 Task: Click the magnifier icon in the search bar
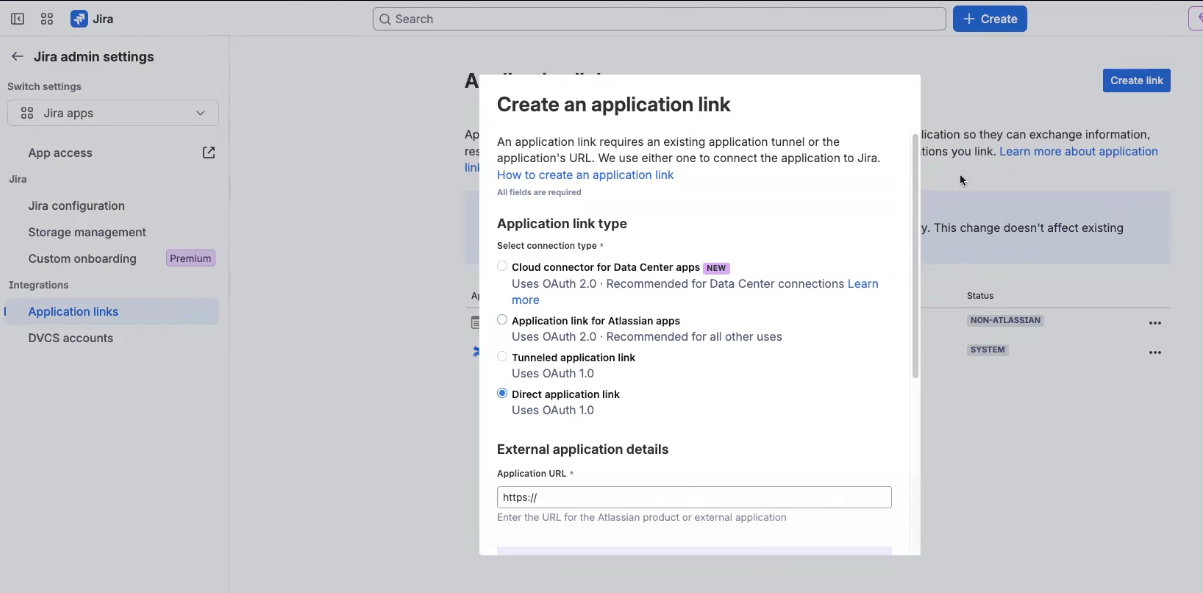[x=385, y=19]
